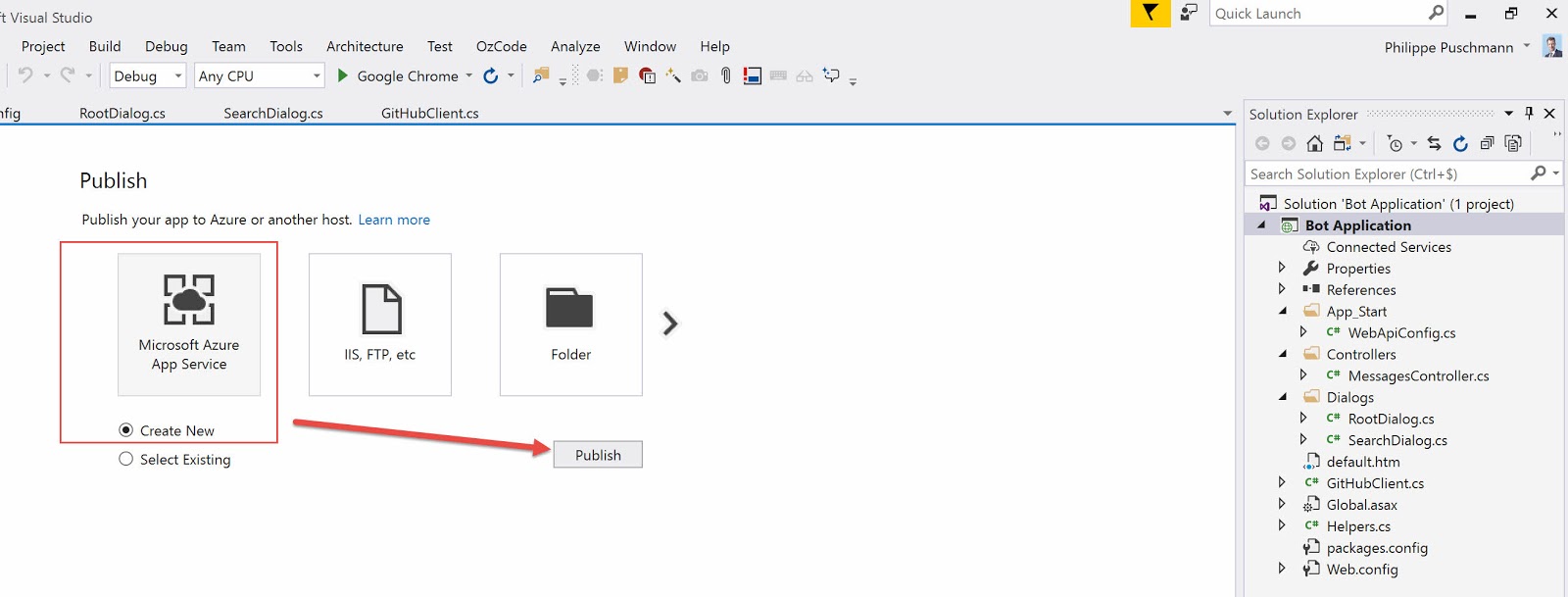Image resolution: width=1568 pixels, height=597 pixels.
Task: Refresh the Solution Explorer tree
Action: [1460, 144]
